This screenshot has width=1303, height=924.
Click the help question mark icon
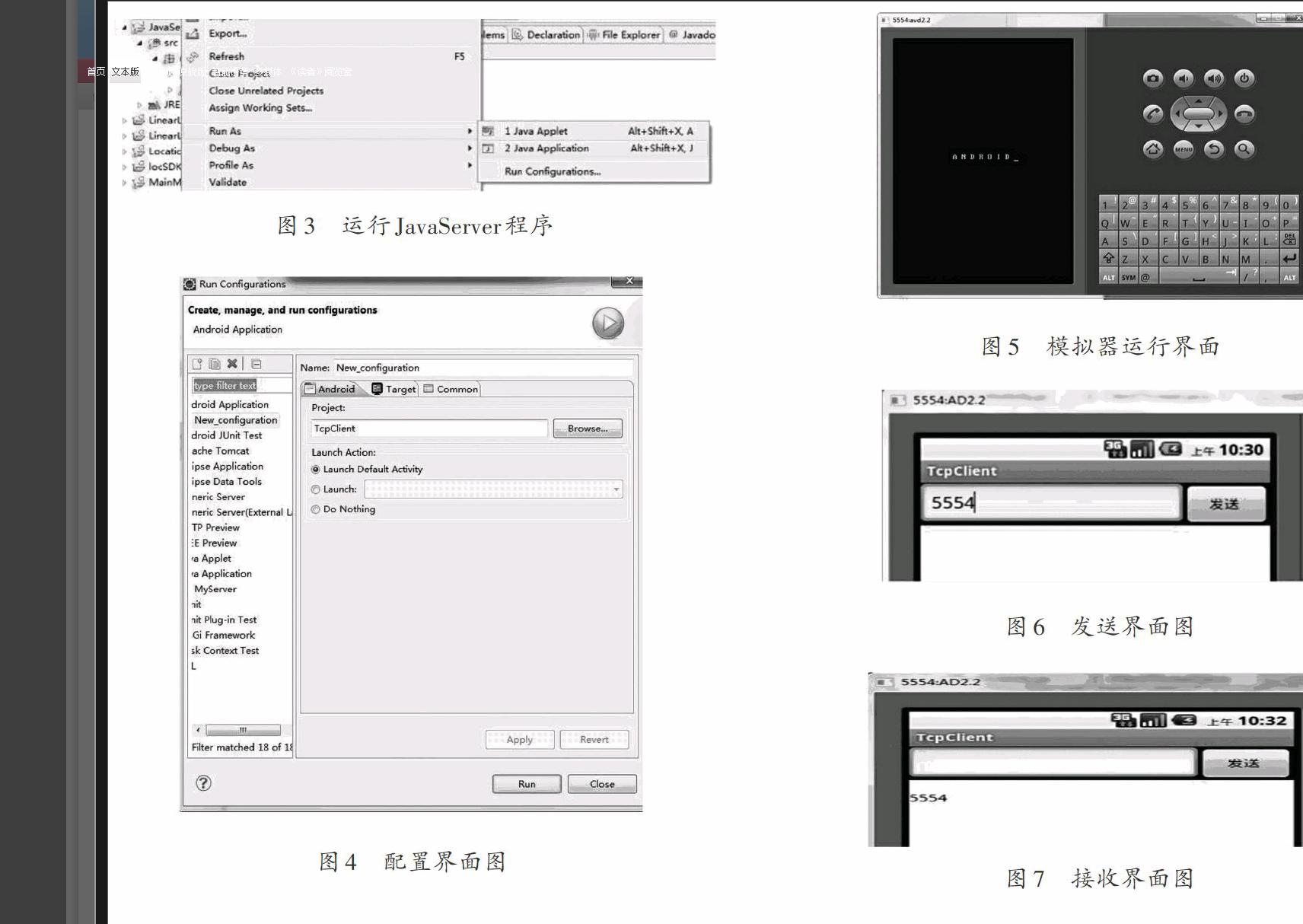click(x=203, y=783)
